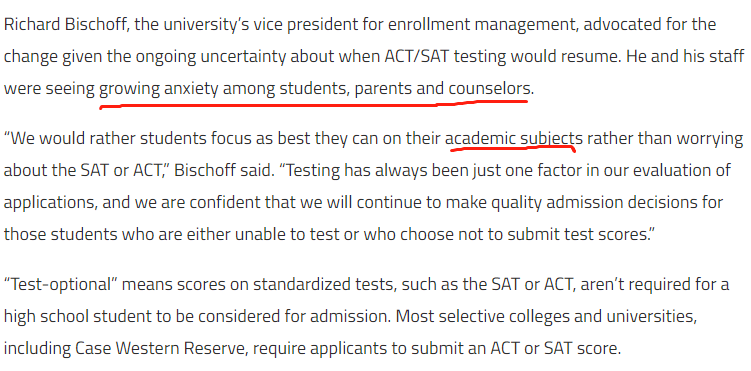Click the word 'counselors' above red underline
This screenshot has height=371, width=751.
click(488, 89)
